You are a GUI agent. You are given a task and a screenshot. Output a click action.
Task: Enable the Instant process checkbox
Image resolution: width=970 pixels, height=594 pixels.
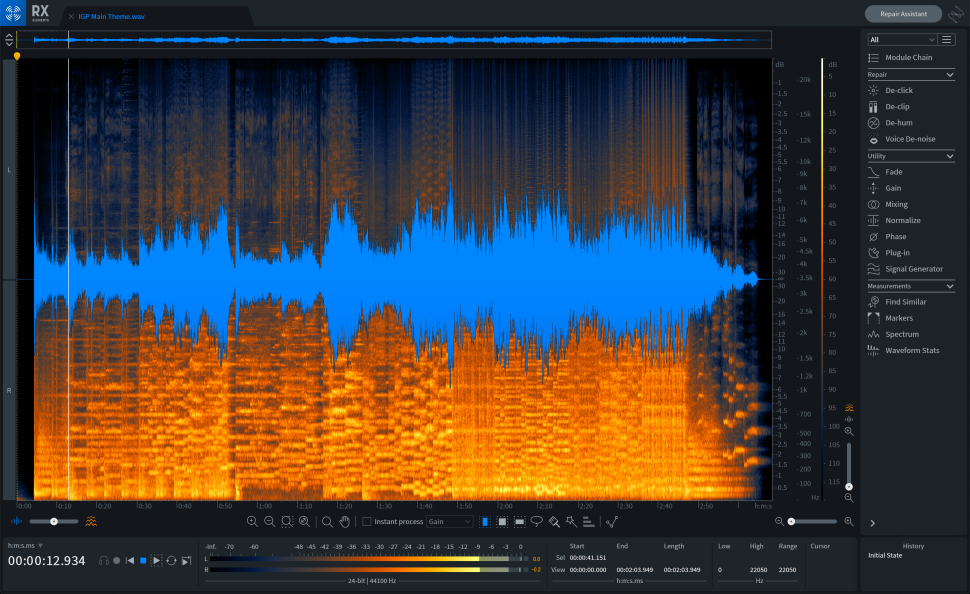point(366,522)
